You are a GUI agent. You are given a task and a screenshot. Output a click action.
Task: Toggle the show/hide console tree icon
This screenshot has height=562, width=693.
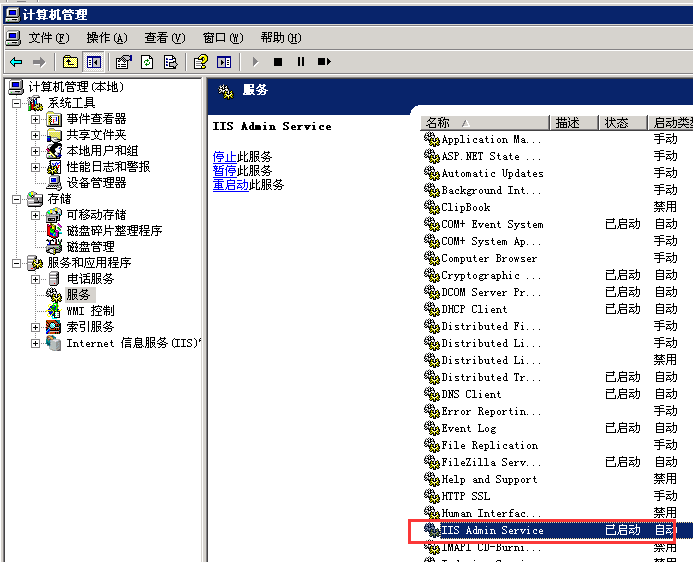(x=93, y=62)
